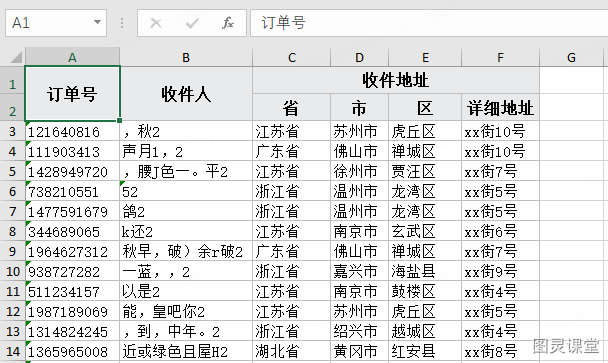Click the 红安县 district cell
Viewport: 608px width, 363px height.
425,351
